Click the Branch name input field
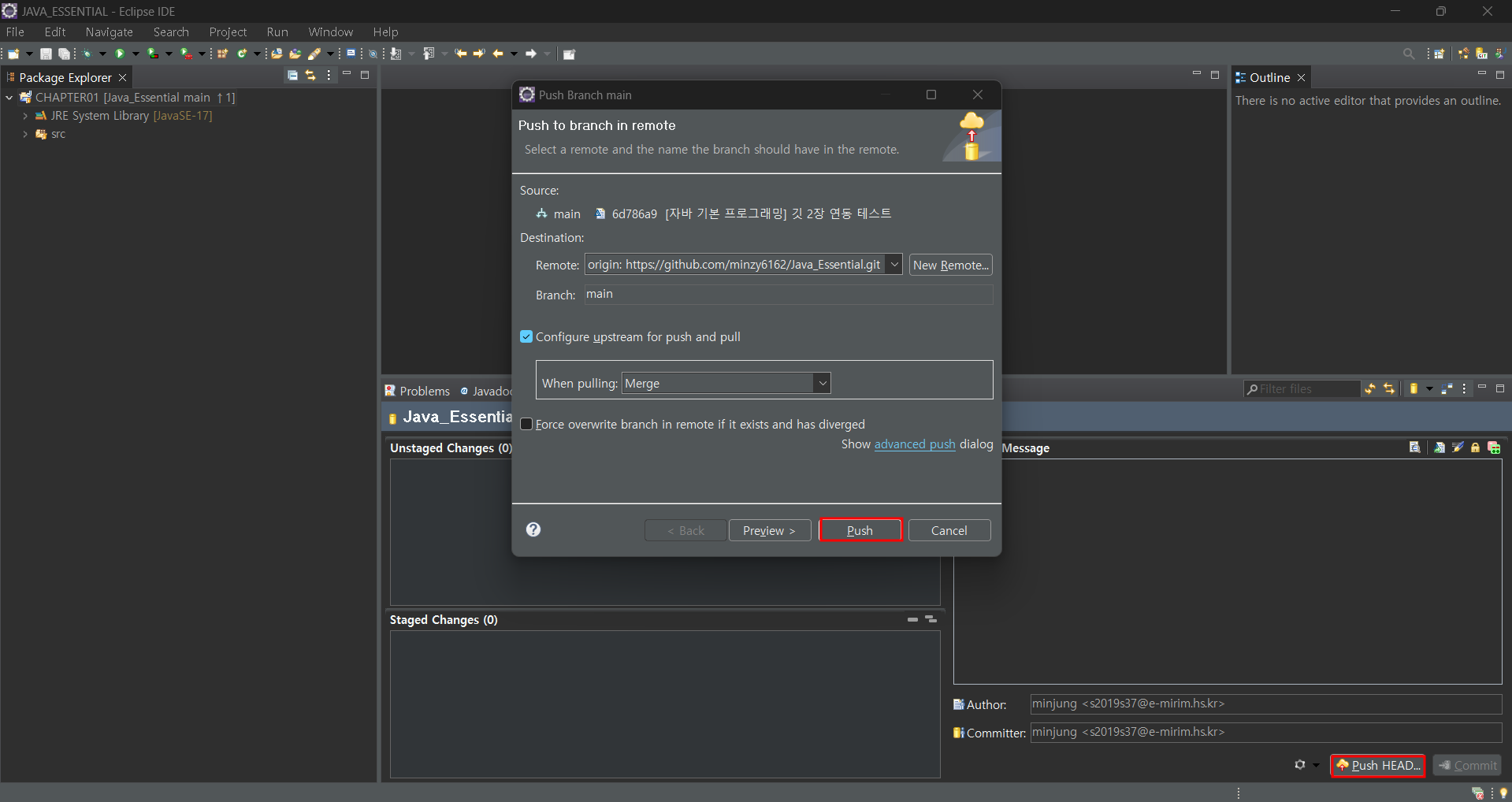Image resolution: width=1512 pixels, height=802 pixels. [789, 294]
